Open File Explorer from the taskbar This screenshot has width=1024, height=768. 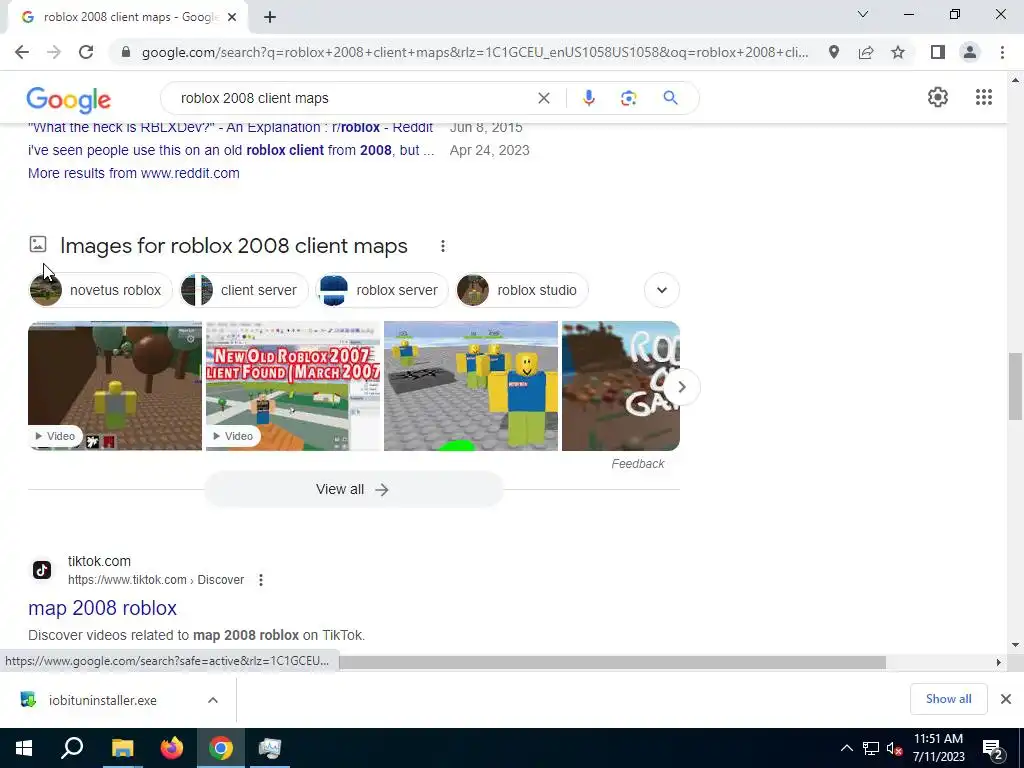[122, 748]
